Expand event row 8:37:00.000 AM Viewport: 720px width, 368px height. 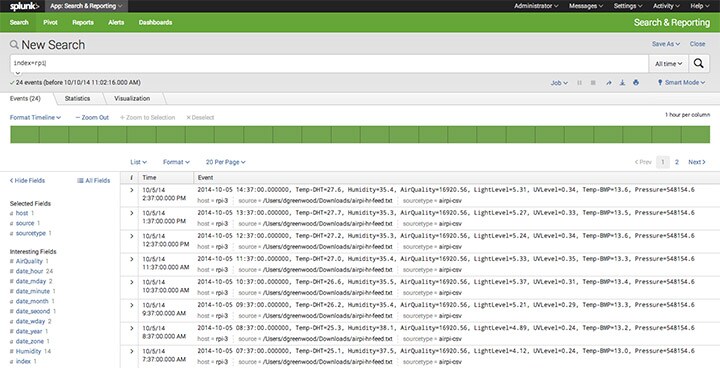click(131, 328)
